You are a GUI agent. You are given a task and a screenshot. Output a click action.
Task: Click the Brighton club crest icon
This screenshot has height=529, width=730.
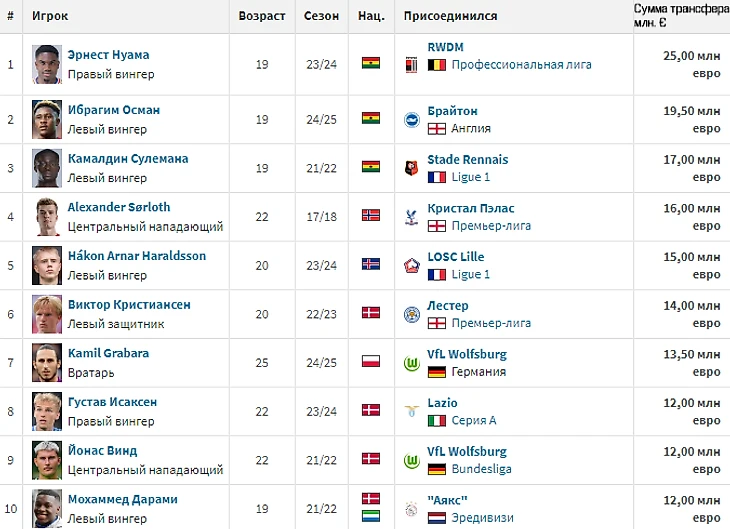pyautogui.click(x=410, y=119)
